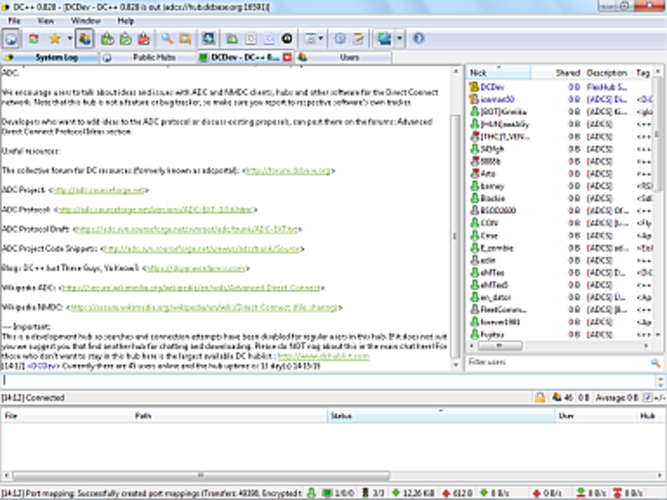Viewport: 667px width, 500px height.
Task: Click the user list horizontal scrollbar
Action: [559, 346]
